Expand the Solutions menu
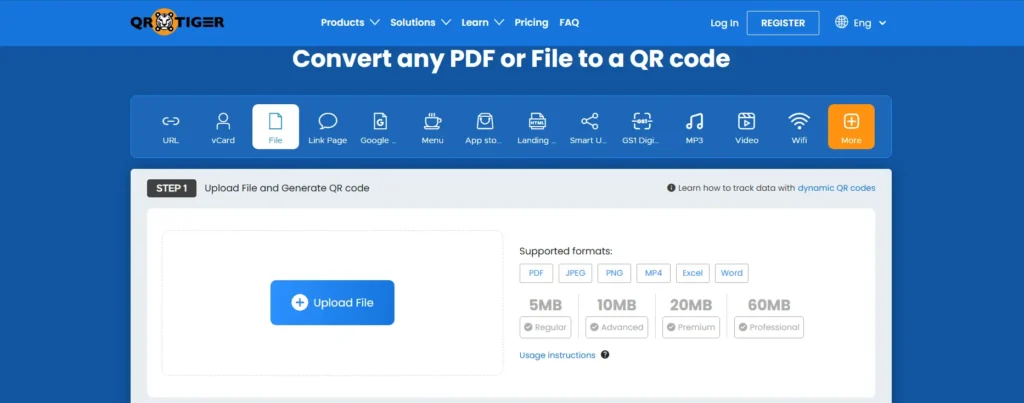Image resolution: width=1024 pixels, height=403 pixels. 421,22
